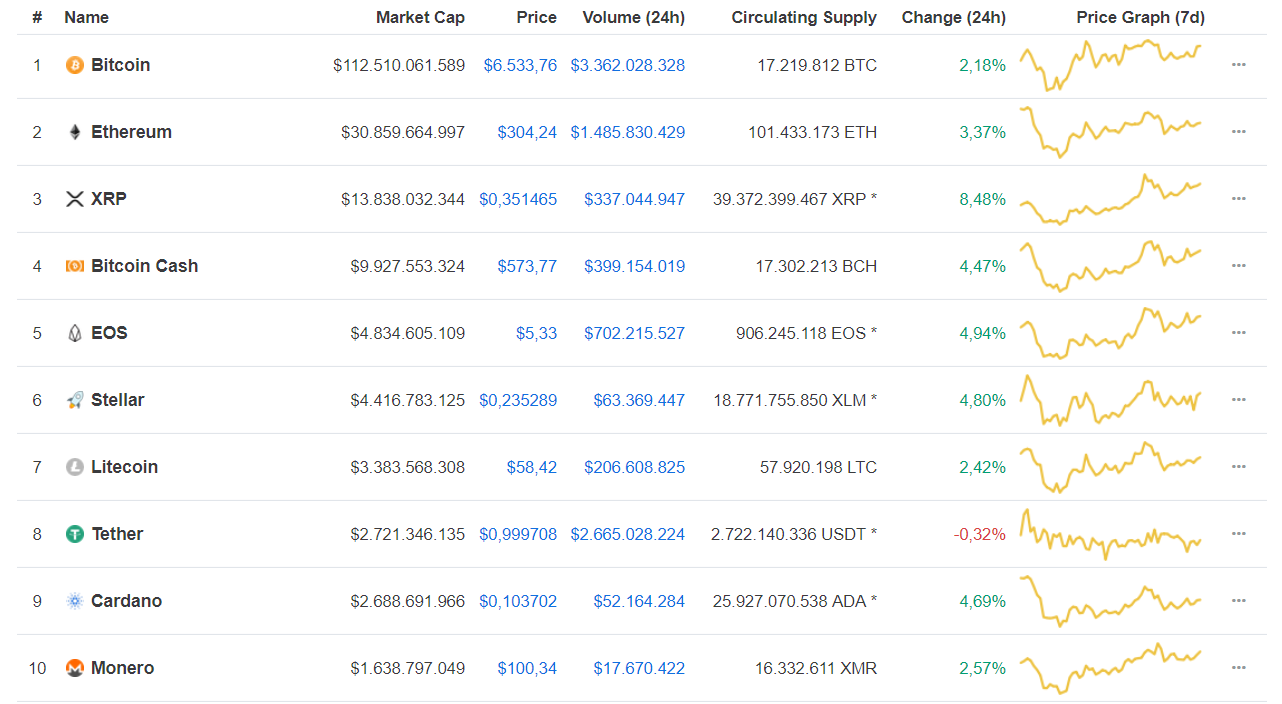This screenshot has height=704, width=1282.
Task: Select the Stellar rocket logo icon
Action: click(x=73, y=399)
